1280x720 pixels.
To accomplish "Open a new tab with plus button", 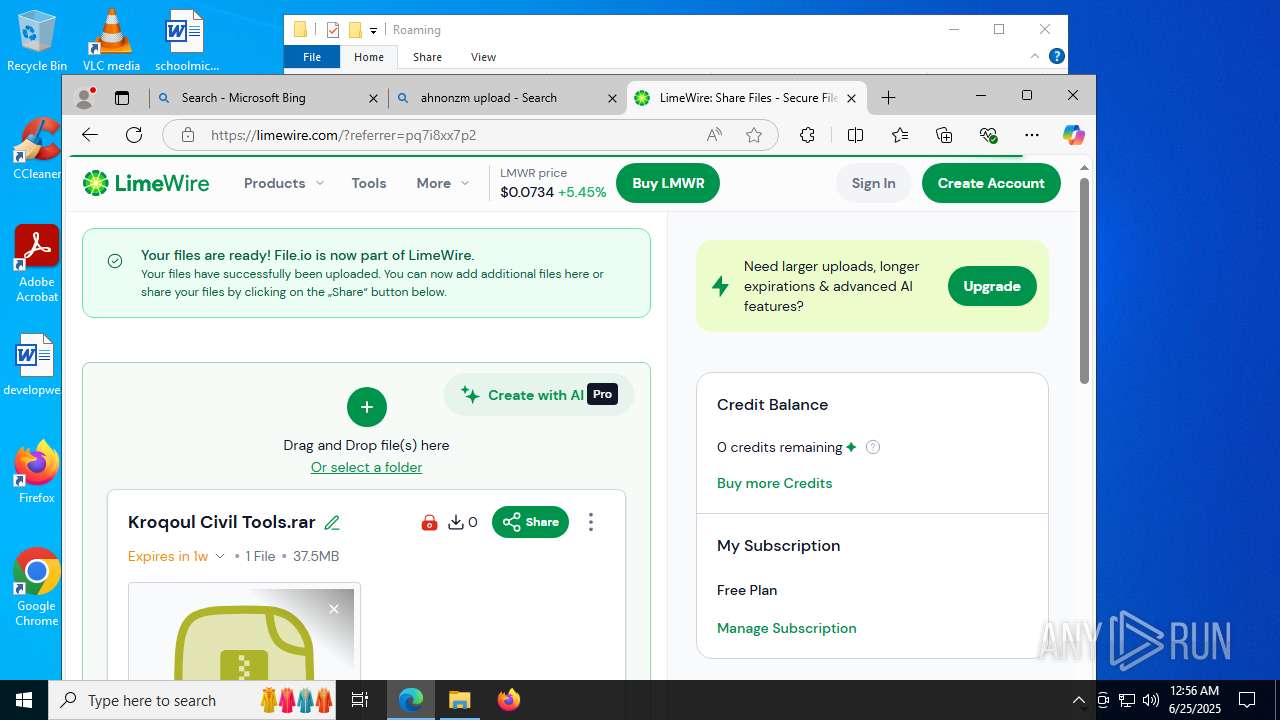I will [x=888, y=97].
